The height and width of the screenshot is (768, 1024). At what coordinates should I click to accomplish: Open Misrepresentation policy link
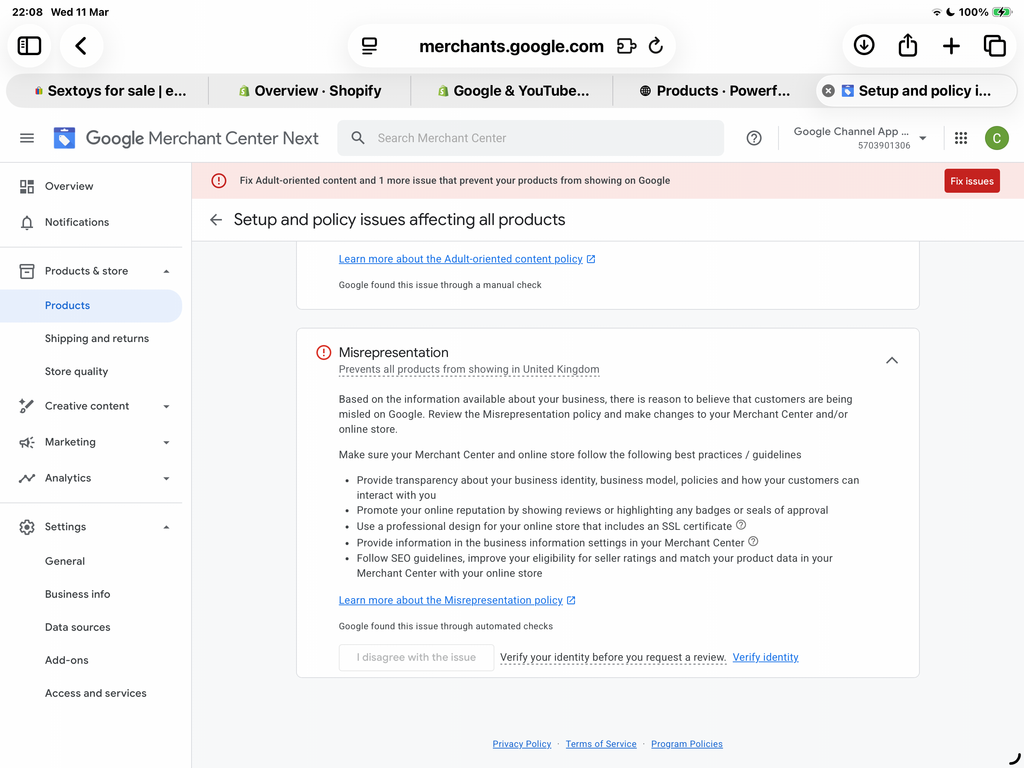pyautogui.click(x=456, y=600)
